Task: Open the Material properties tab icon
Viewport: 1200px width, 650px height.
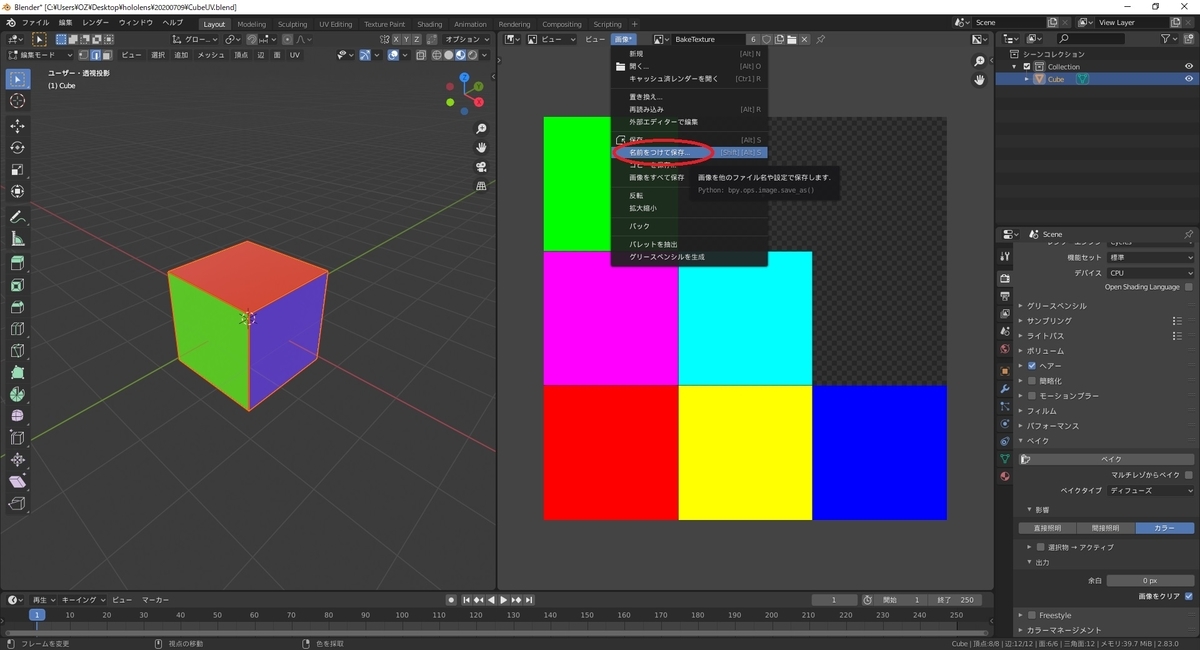Action: tap(1005, 477)
